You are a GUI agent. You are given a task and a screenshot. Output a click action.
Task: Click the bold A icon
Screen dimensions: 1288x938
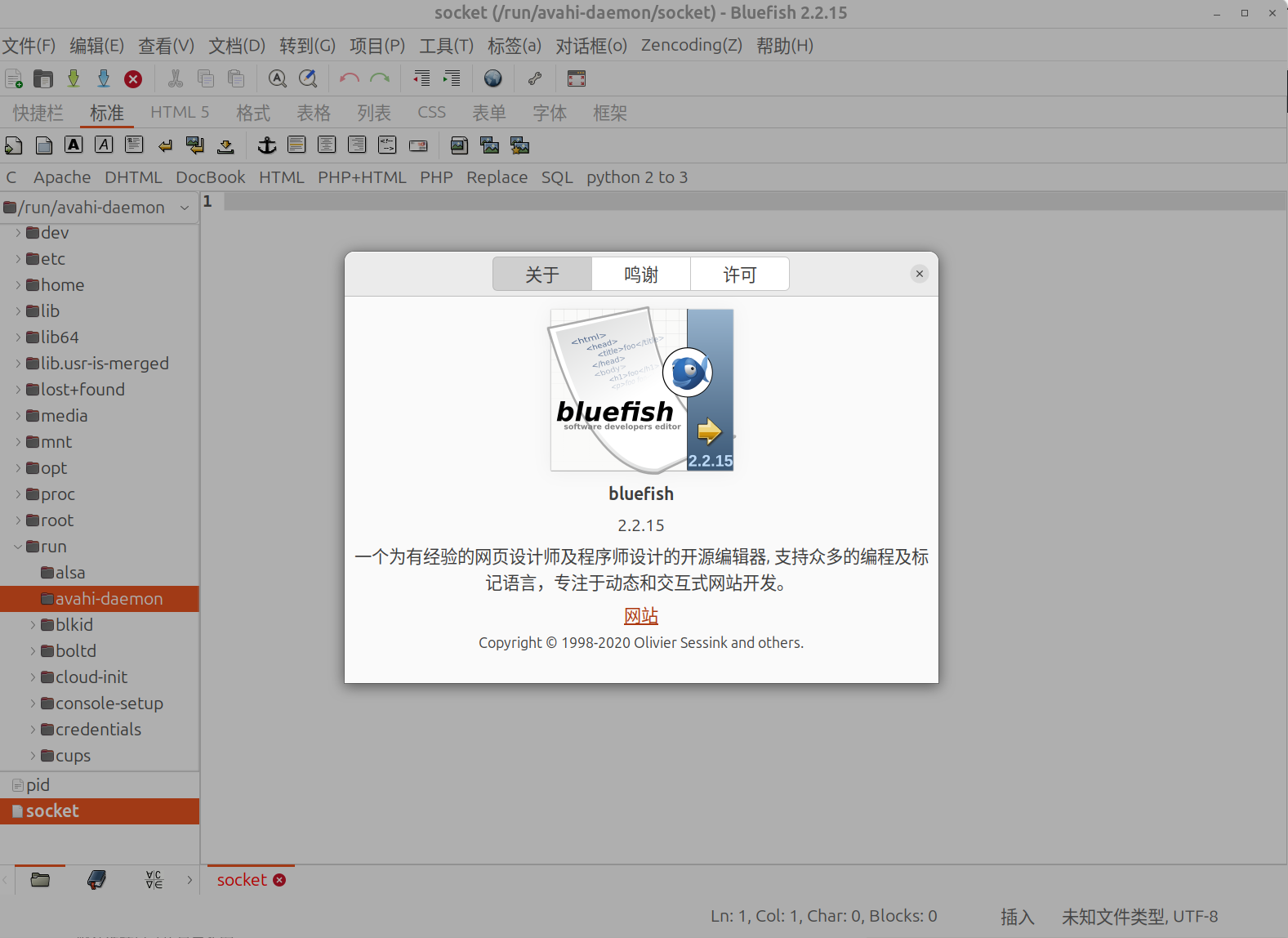coord(74,145)
